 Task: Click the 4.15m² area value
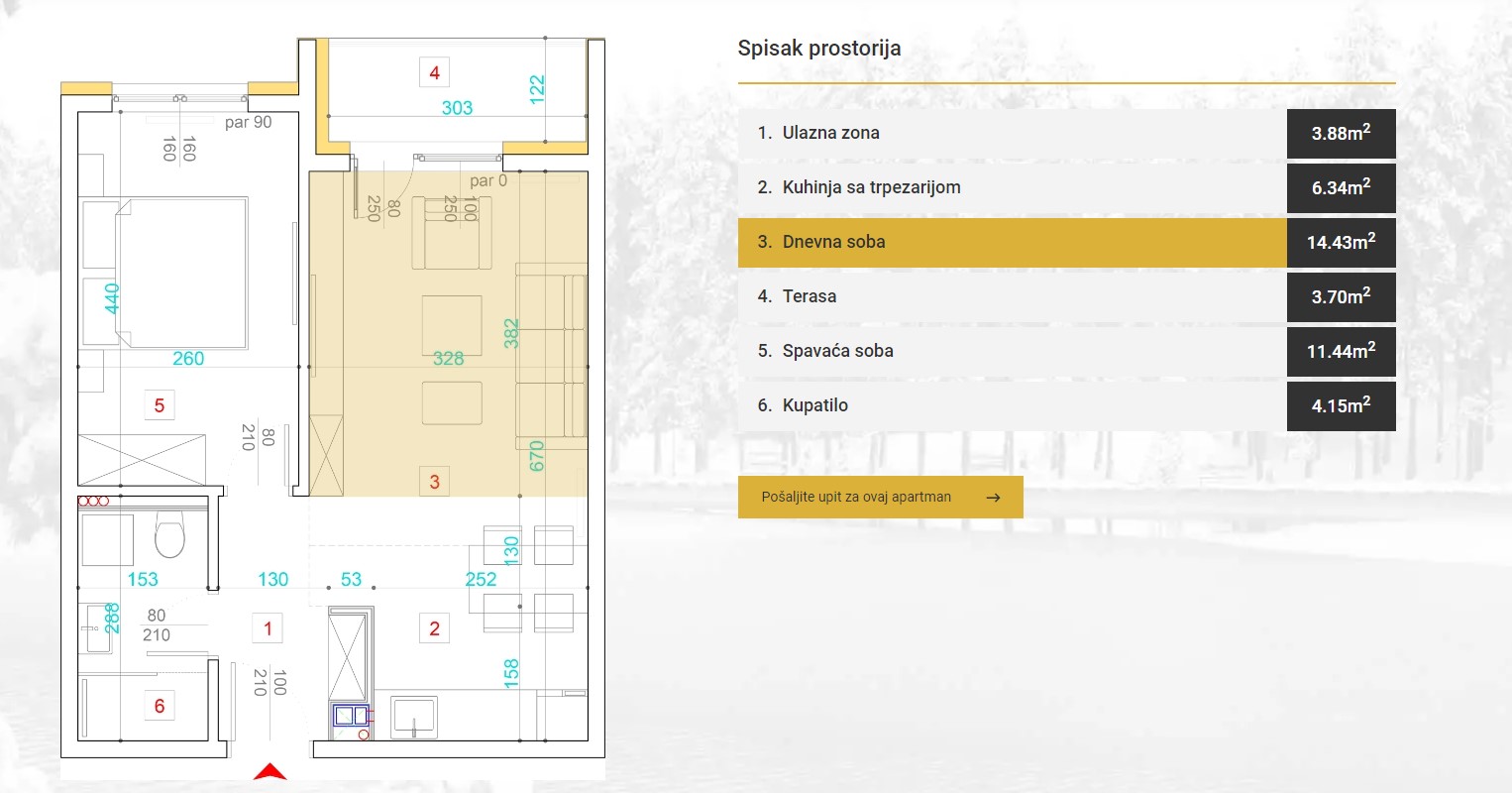tap(1341, 406)
